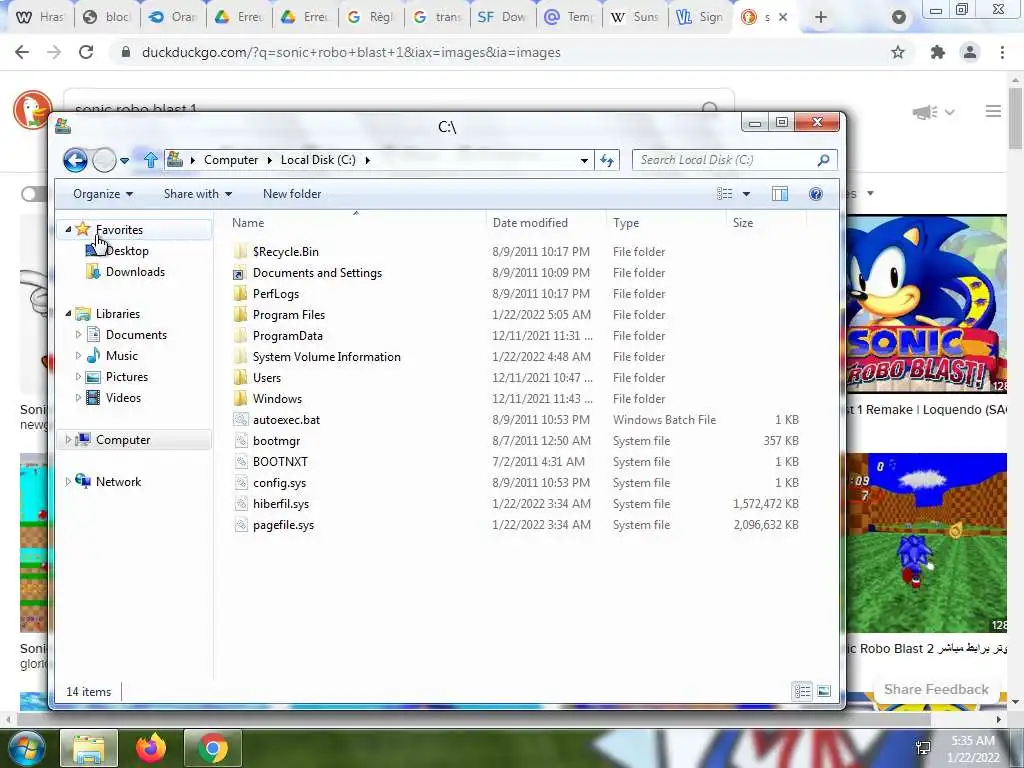Expand the Music library arrow

click(x=78, y=356)
